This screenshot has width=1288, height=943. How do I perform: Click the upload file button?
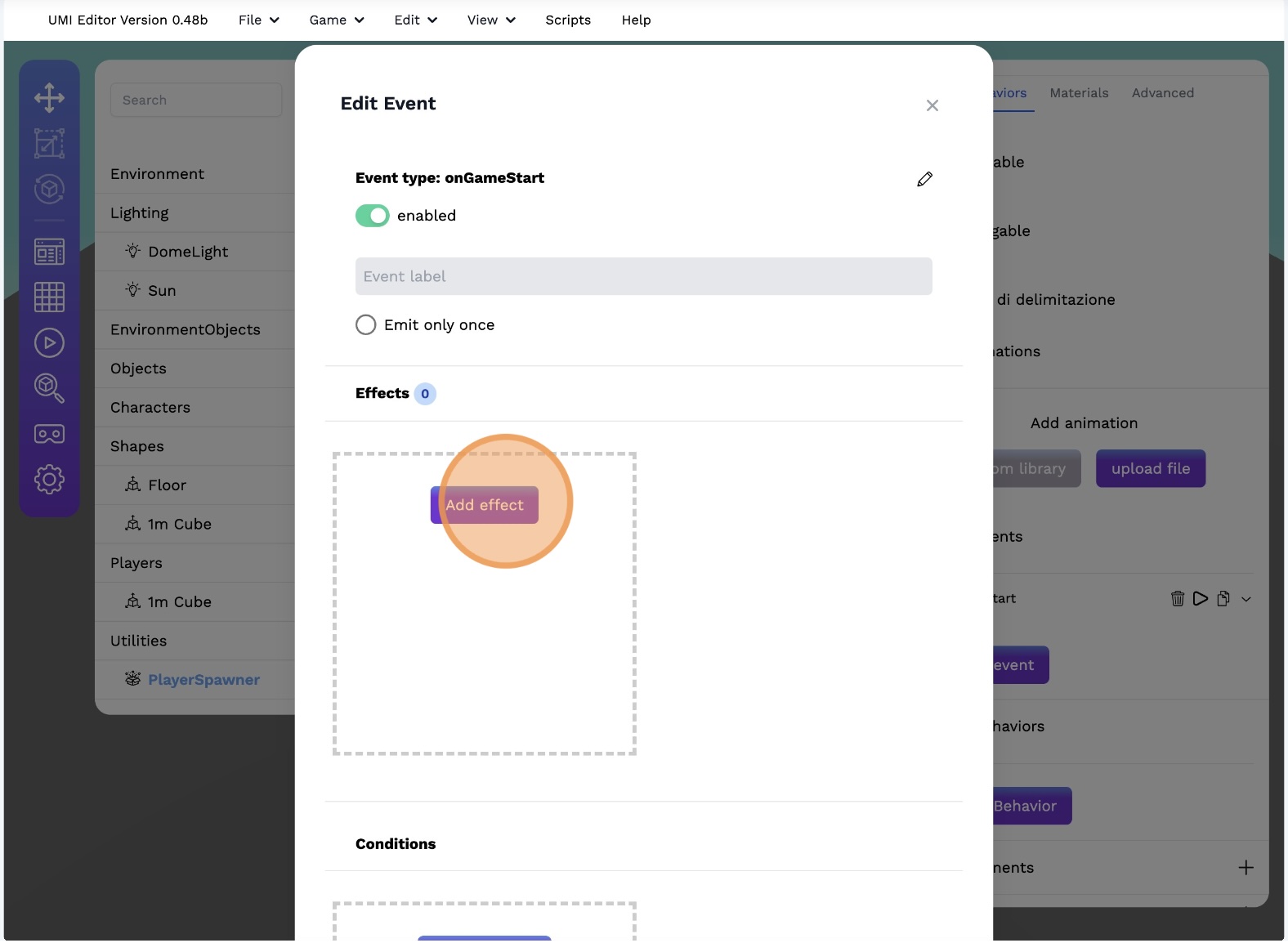click(x=1150, y=469)
